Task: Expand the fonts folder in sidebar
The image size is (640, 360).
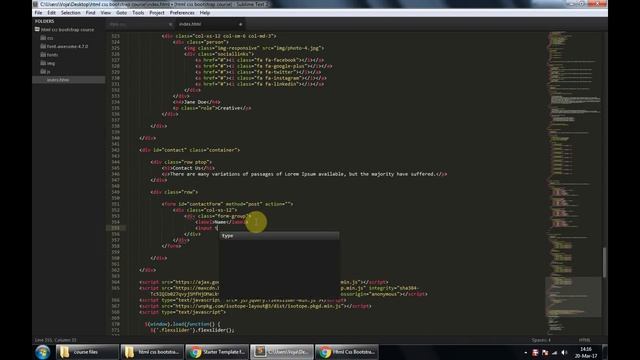Action: [x=43, y=55]
